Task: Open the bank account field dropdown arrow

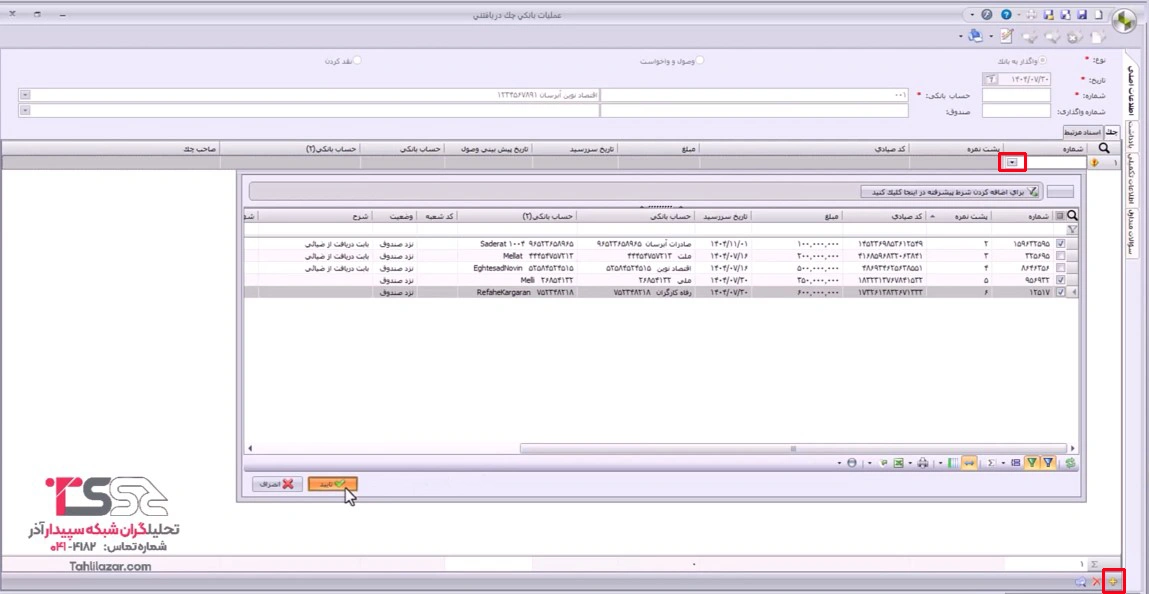Action: tap(25, 94)
